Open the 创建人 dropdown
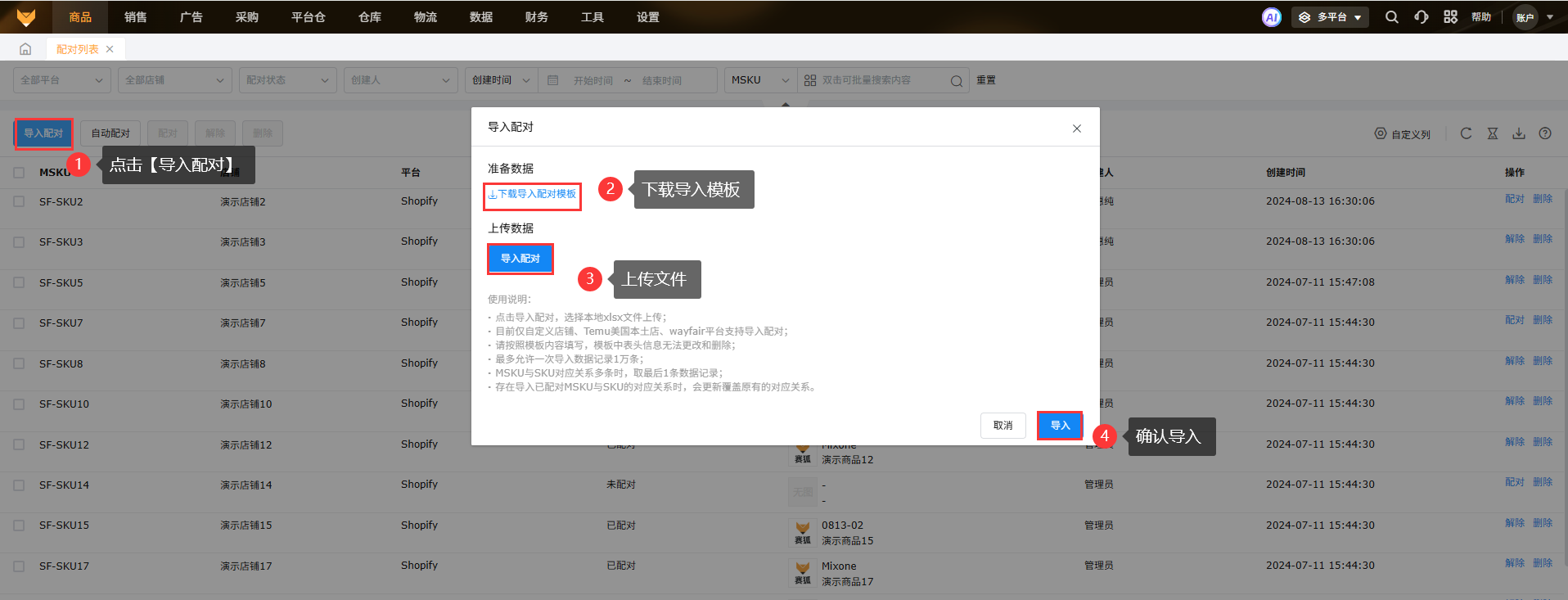The height and width of the screenshot is (600, 1568). 401,80
